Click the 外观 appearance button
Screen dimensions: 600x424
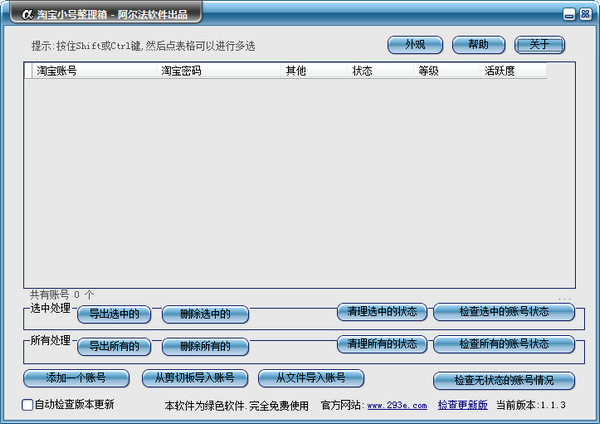coord(415,45)
